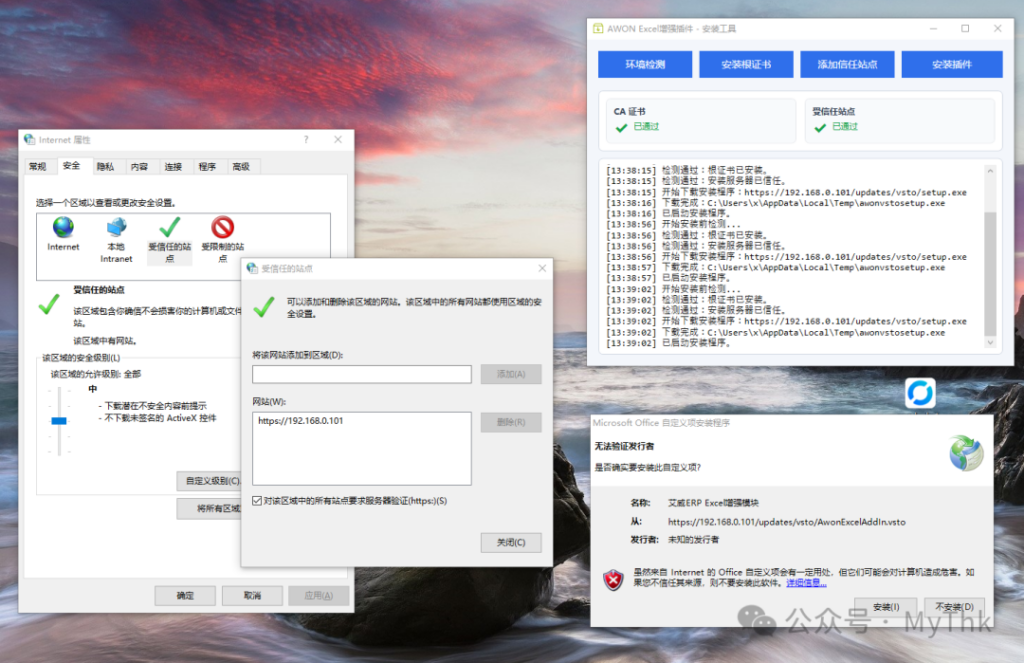This screenshot has width=1024, height=663.
Task: Click the Office globe installer icon
Action: click(967, 453)
